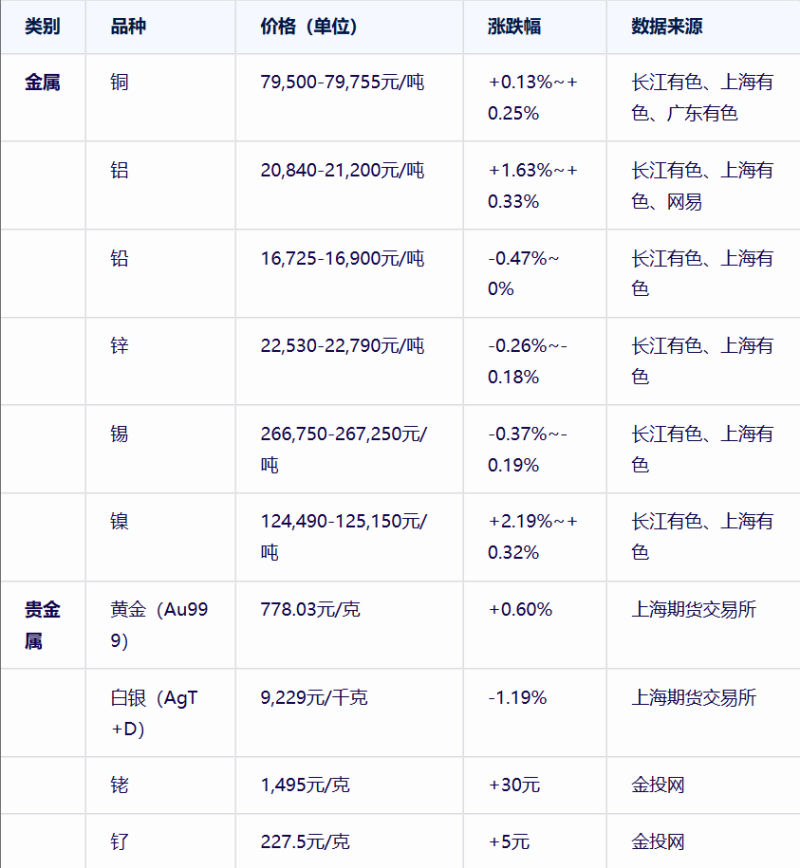The height and width of the screenshot is (868, 800).
Task: Click 金投网 source in 铑 row
Action: [x=658, y=785]
